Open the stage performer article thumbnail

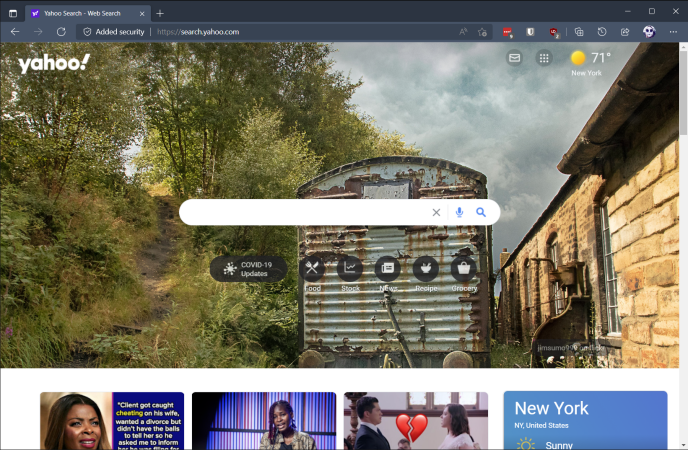[264, 421]
